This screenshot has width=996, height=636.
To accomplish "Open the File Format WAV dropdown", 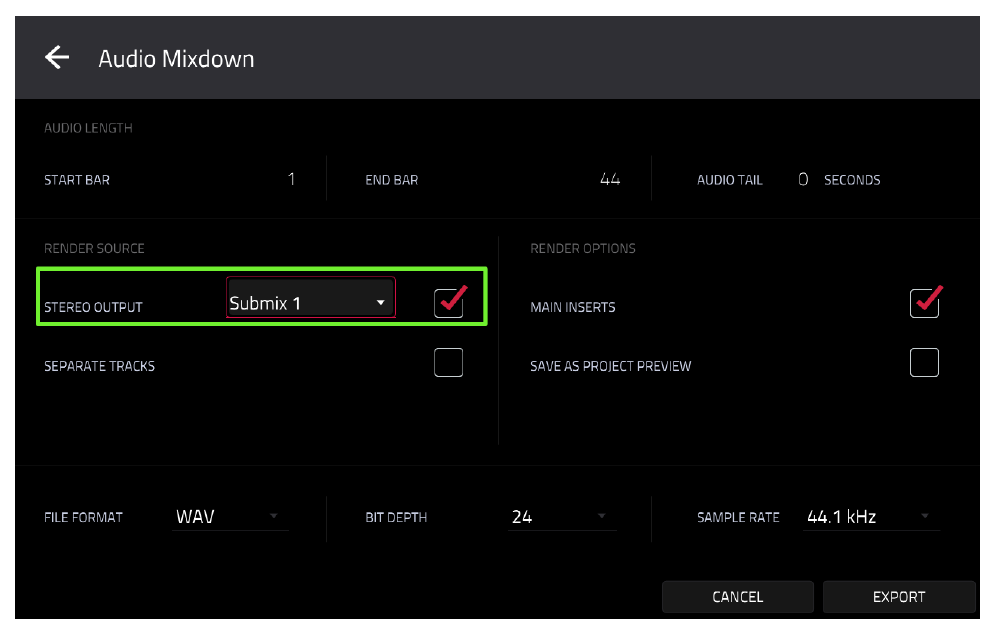I will (x=230, y=517).
